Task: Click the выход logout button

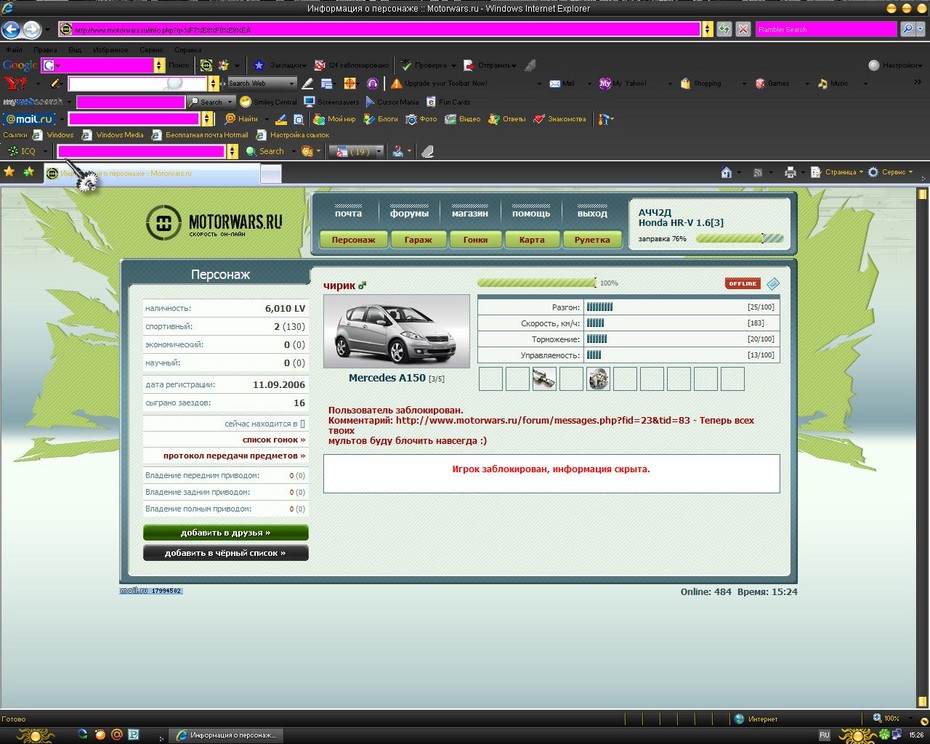Action: (x=592, y=213)
